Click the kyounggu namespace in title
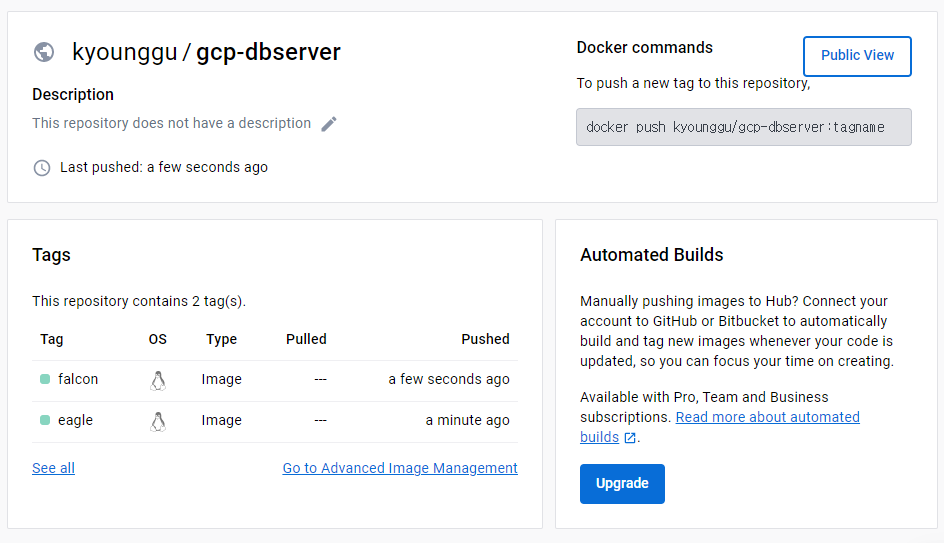 point(125,52)
